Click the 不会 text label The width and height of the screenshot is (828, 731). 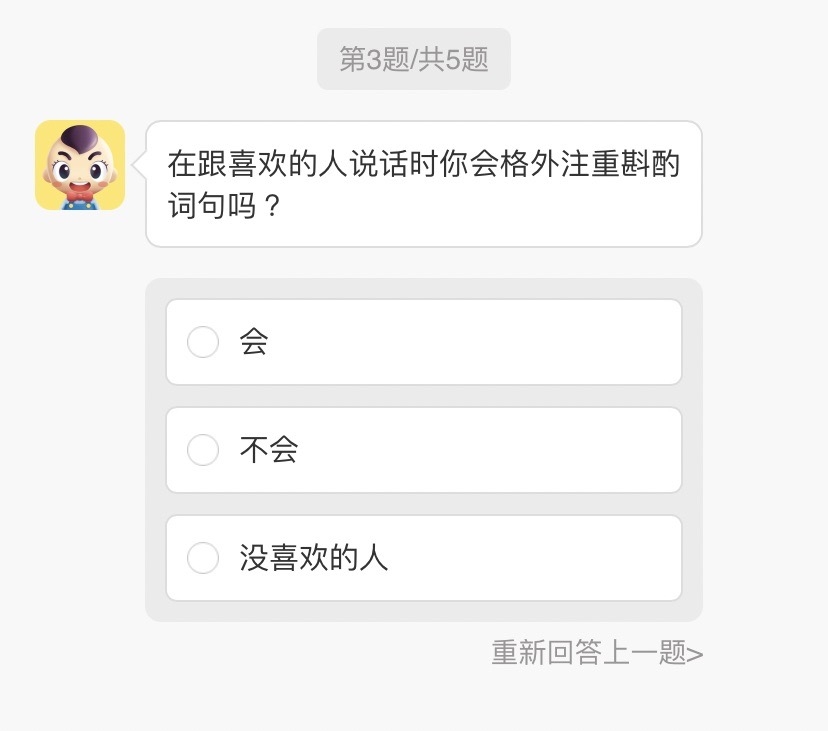pos(266,450)
